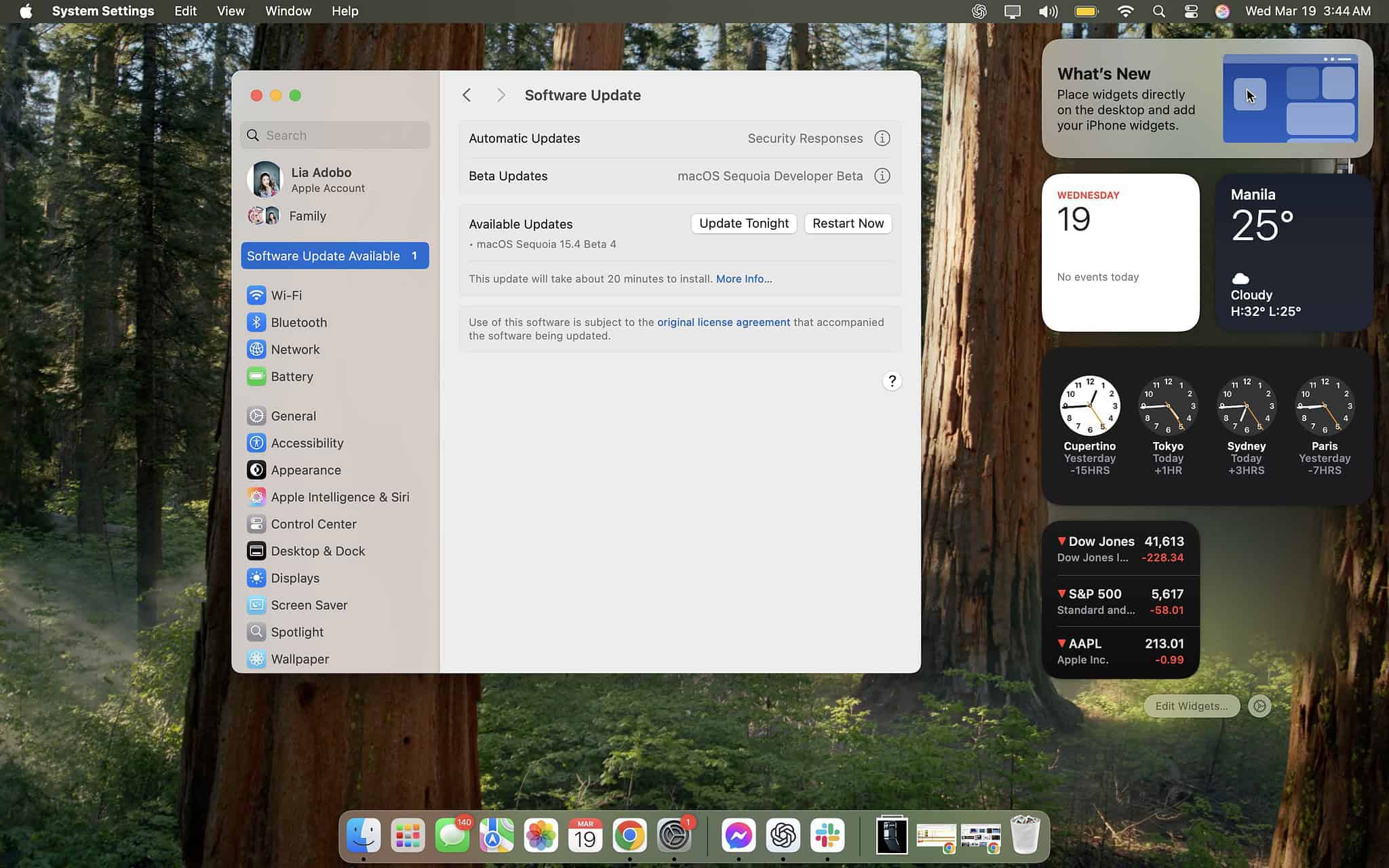This screenshot has width=1389, height=868.
Task: Open Battery settings
Action: [292, 376]
